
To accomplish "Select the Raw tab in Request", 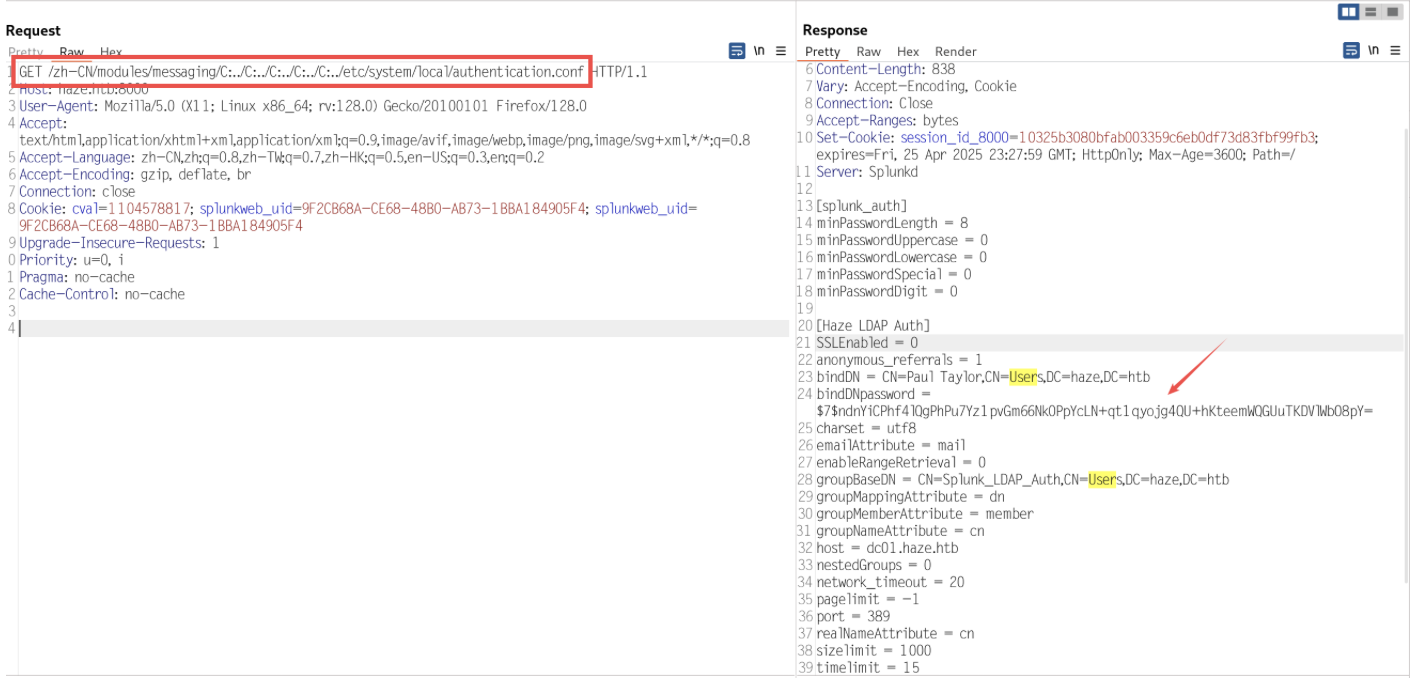I will click(71, 52).
